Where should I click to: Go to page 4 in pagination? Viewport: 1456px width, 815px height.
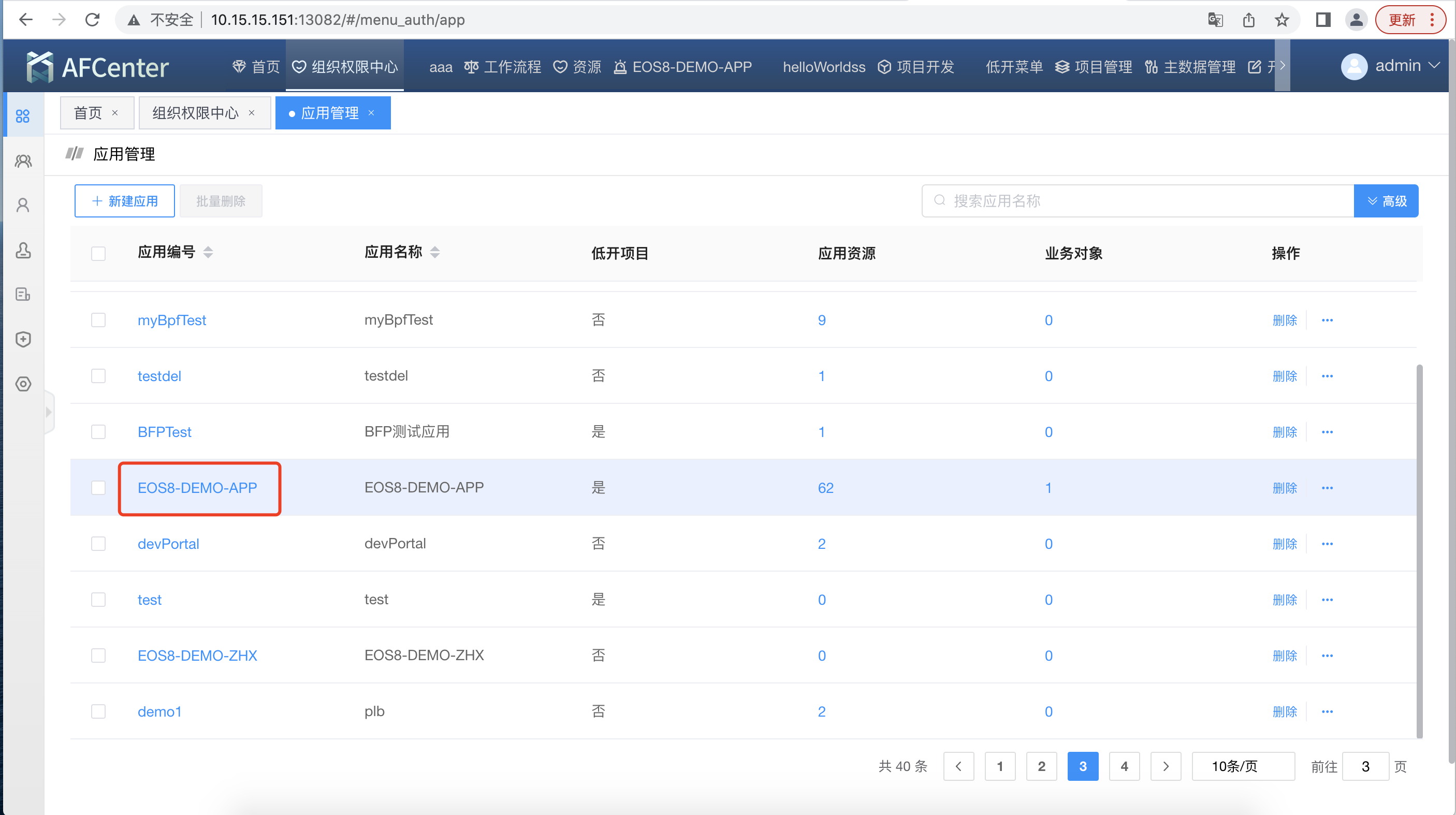(x=1124, y=766)
